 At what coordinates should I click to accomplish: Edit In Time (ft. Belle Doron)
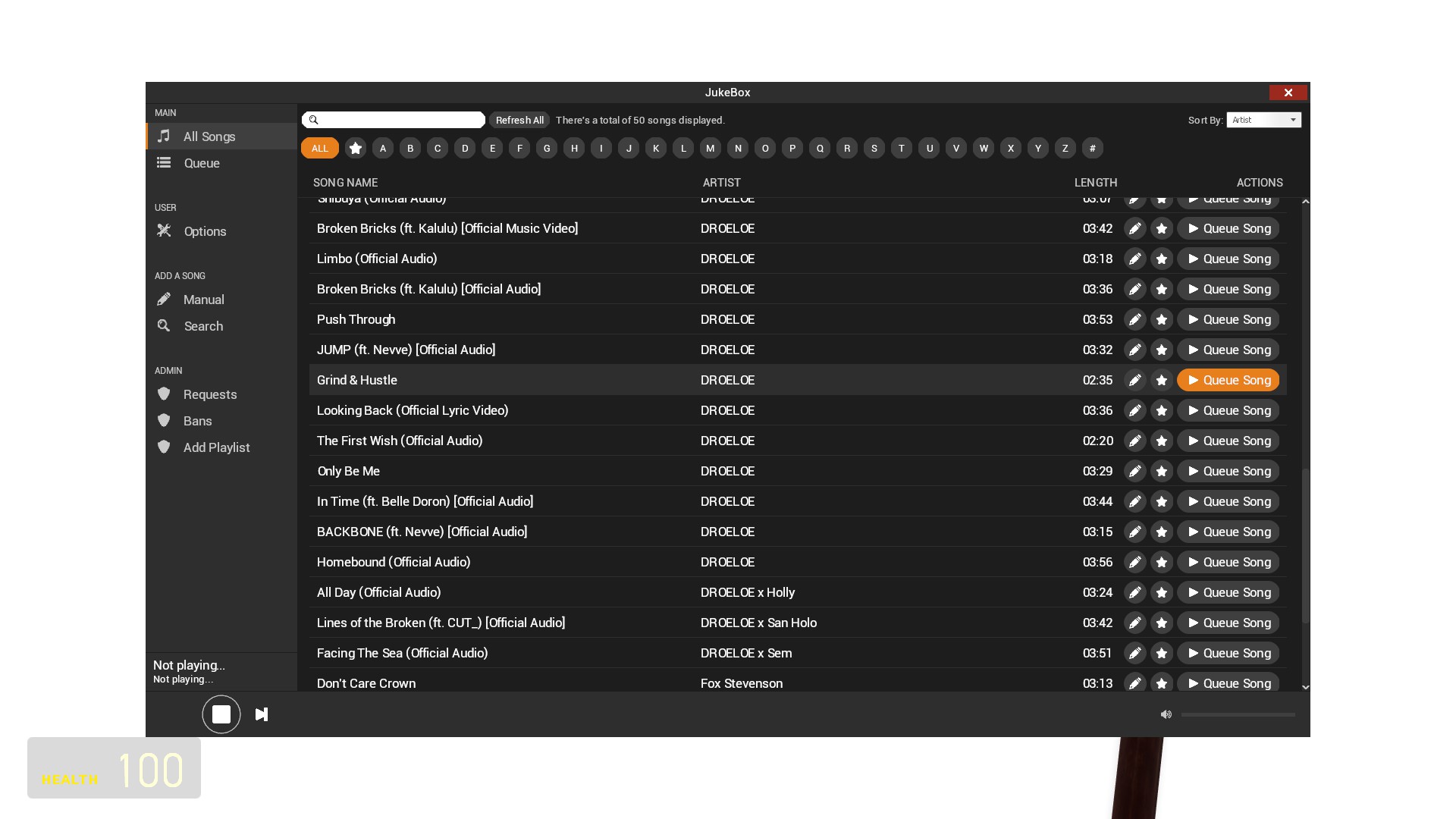coord(1134,501)
